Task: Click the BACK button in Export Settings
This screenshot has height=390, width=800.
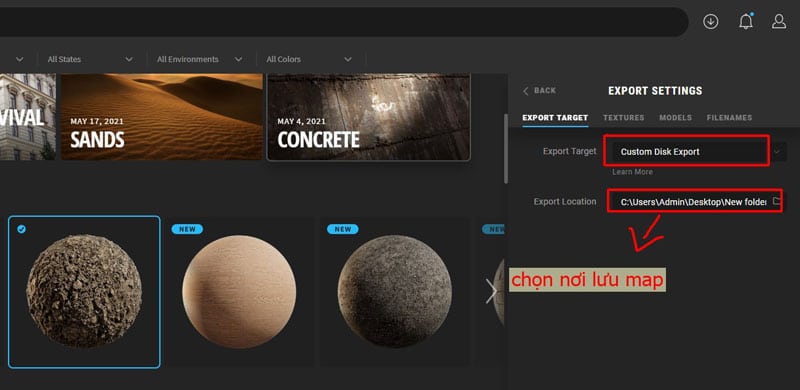Action: (x=539, y=91)
